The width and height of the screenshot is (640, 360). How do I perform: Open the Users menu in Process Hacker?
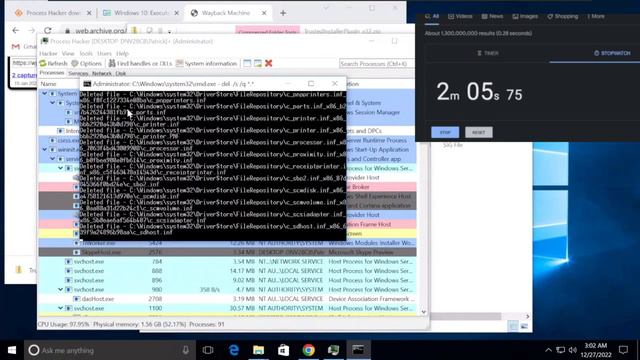(x=104, y=53)
